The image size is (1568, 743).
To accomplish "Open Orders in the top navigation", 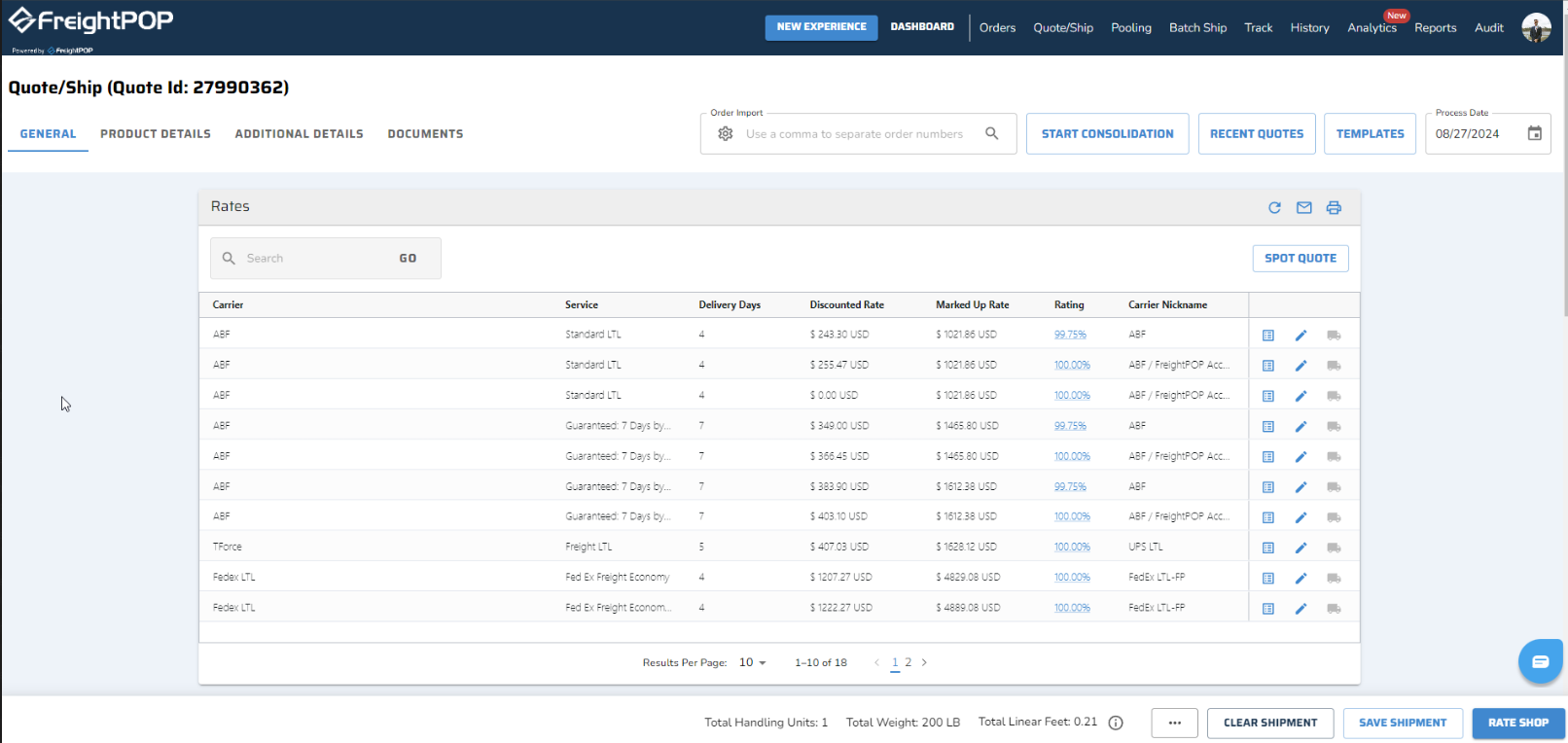I will coord(997,27).
